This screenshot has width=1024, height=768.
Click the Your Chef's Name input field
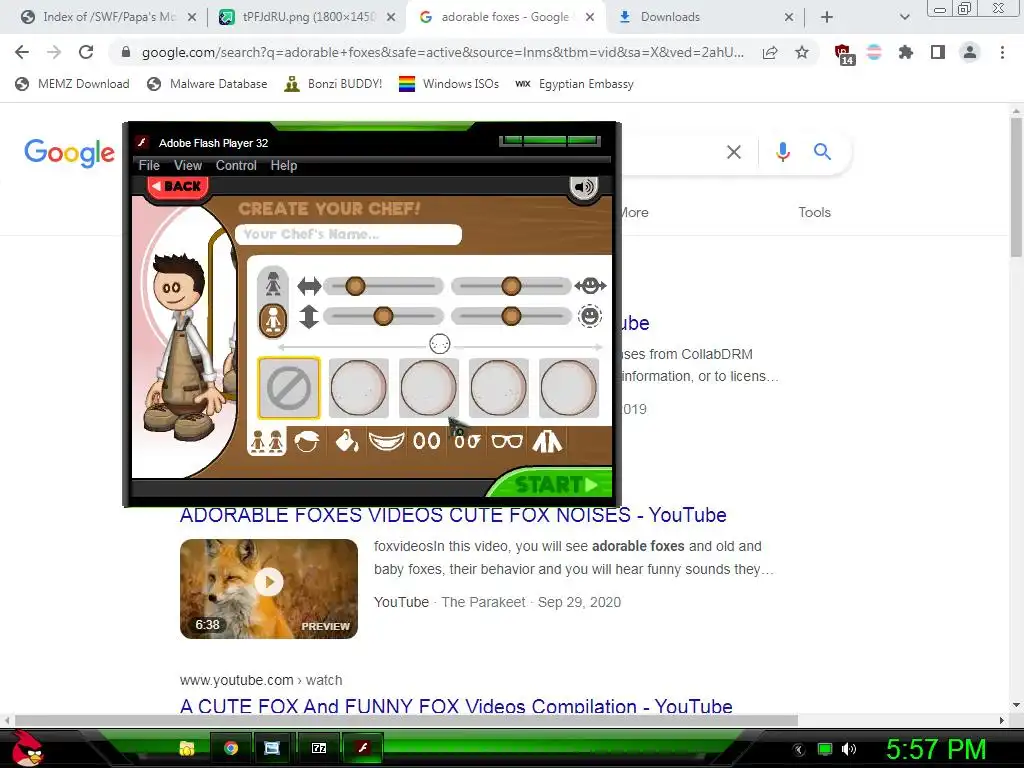(348, 234)
